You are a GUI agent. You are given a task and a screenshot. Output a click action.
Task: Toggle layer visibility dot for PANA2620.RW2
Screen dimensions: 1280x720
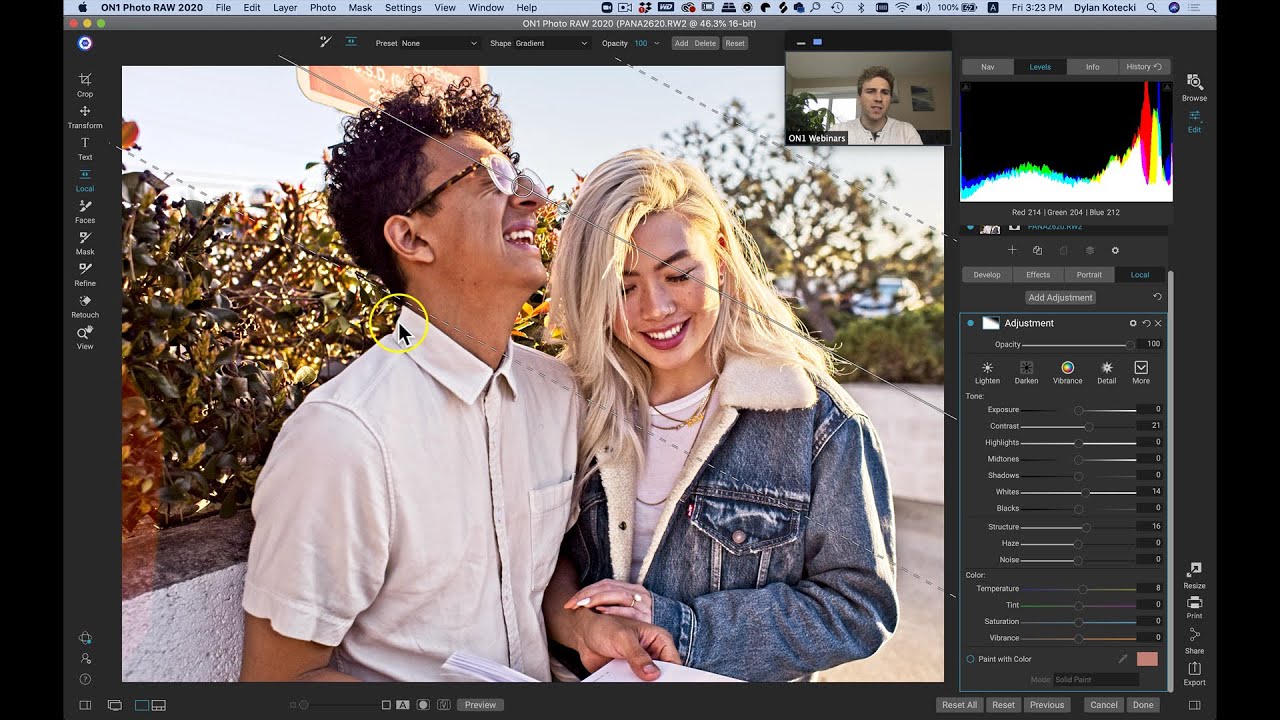(970, 228)
